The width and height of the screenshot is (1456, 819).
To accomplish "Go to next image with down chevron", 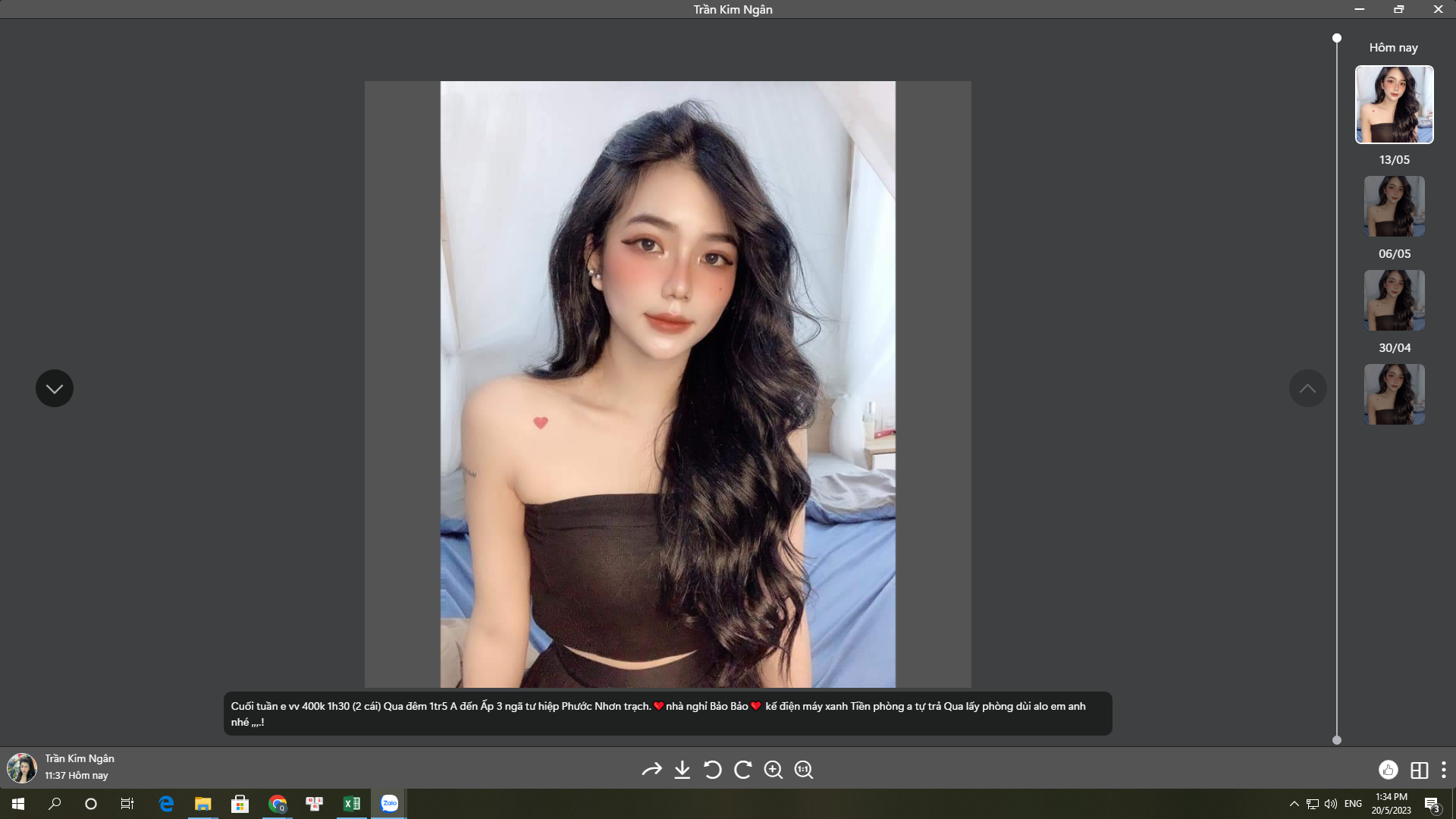I will [x=55, y=388].
